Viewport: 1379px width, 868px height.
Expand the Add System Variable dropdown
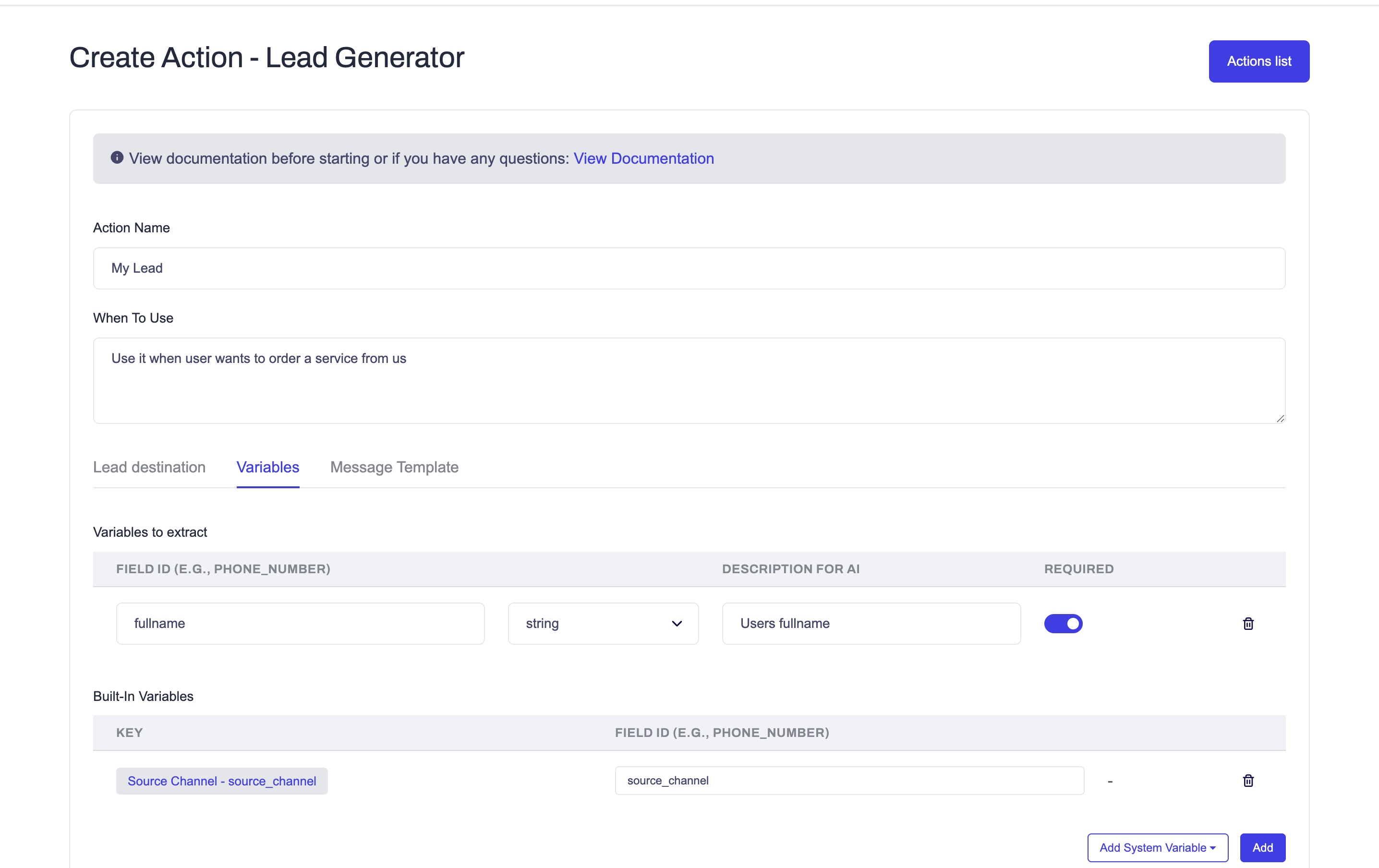(x=1157, y=847)
